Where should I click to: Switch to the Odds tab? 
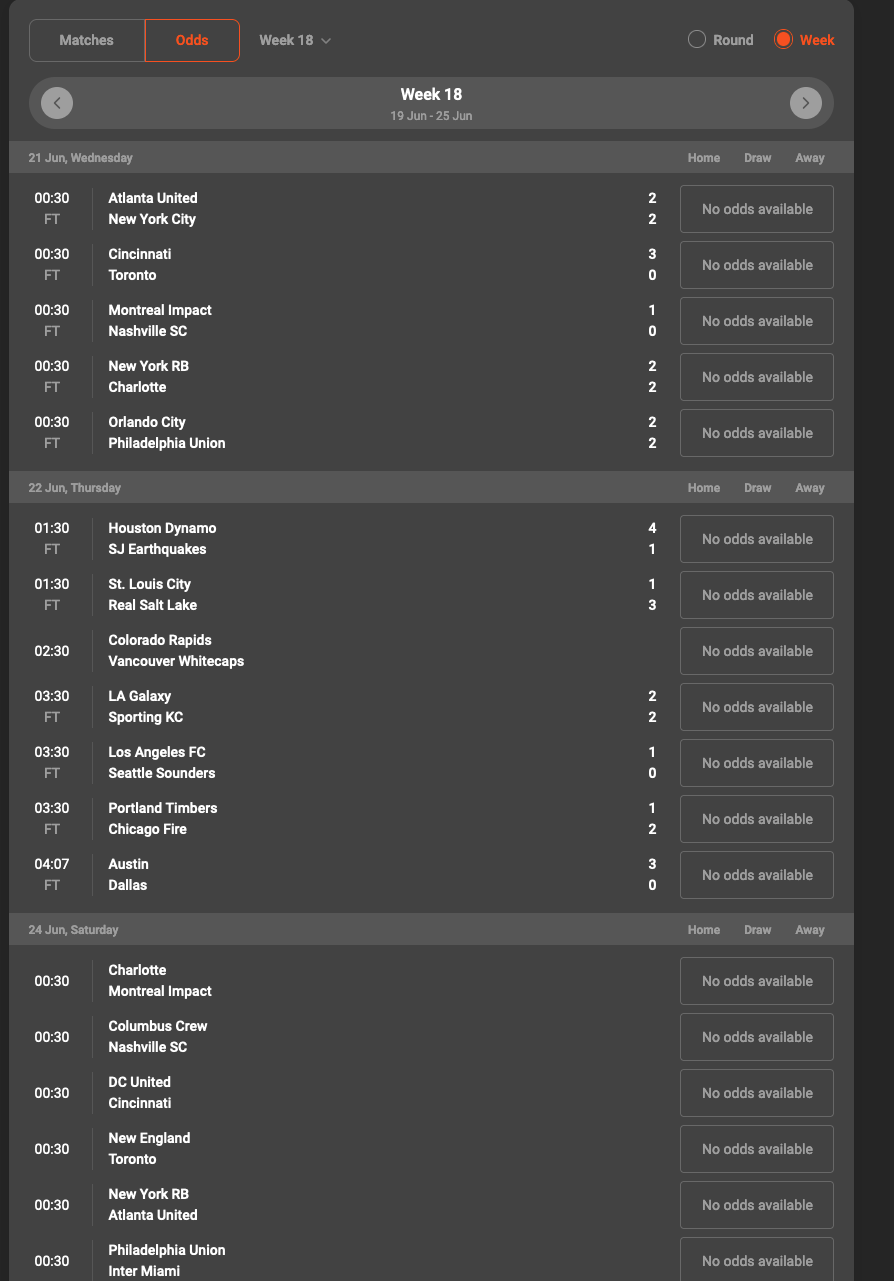[192, 40]
